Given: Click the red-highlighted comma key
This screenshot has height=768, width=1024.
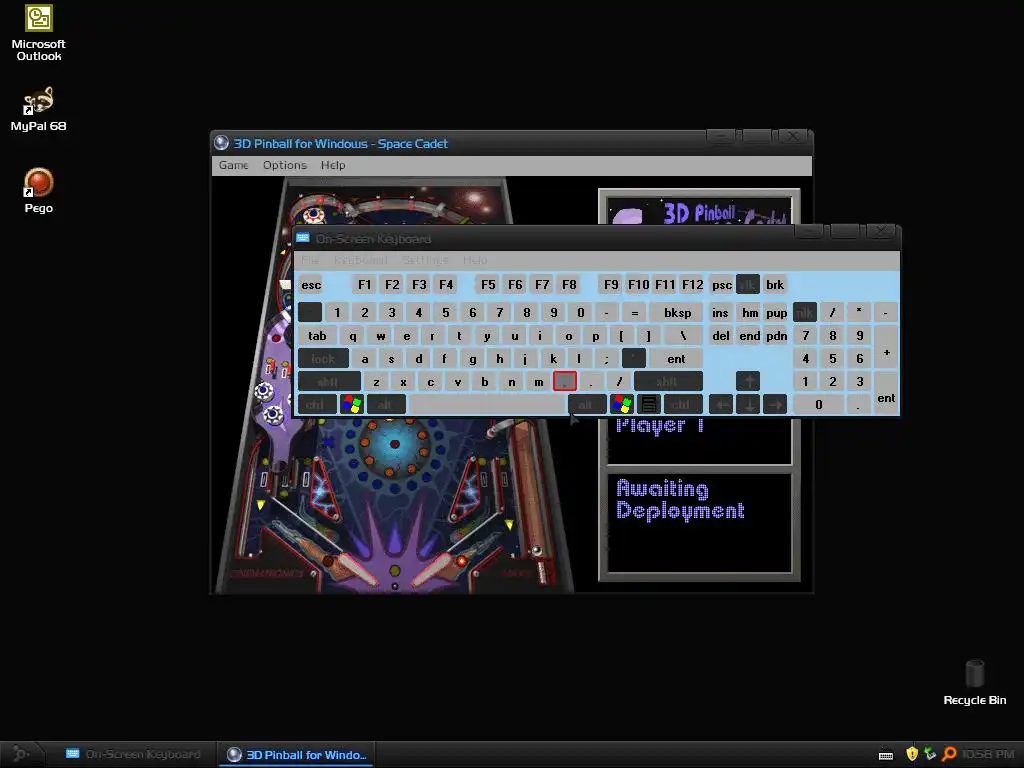Looking at the screenshot, I should coord(565,381).
